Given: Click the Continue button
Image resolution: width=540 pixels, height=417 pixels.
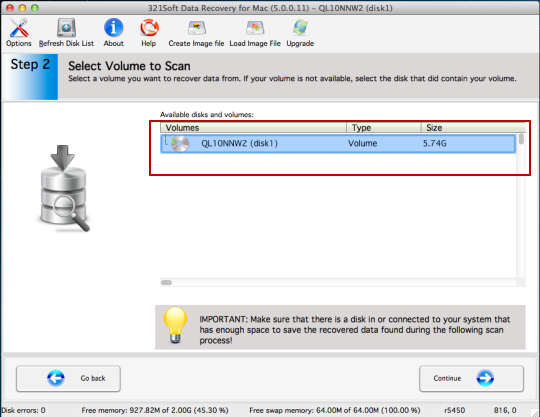Looking at the screenshot, I should point(471,378).
